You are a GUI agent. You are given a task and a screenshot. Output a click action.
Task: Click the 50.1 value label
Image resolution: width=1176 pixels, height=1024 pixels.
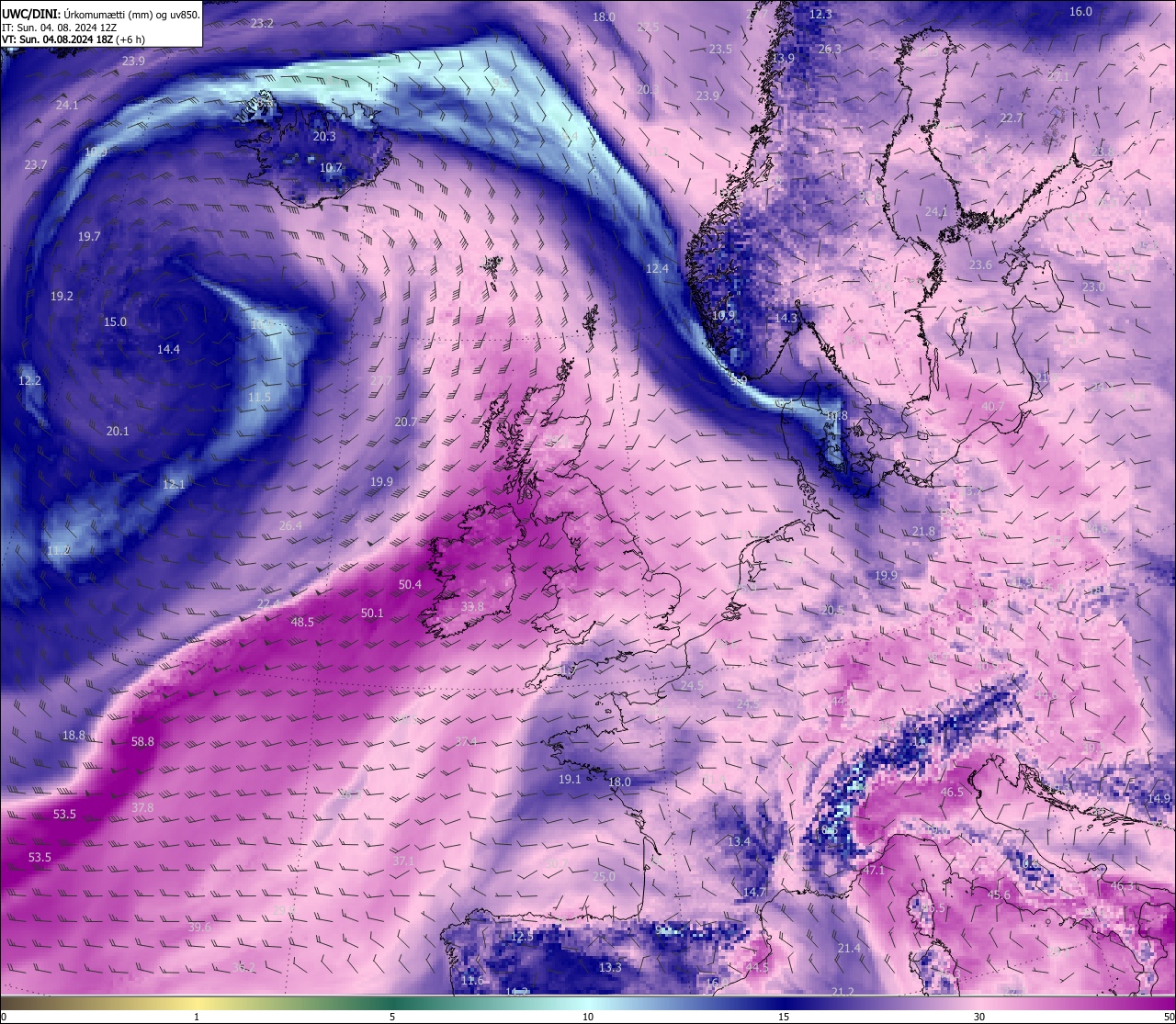pos(372,613)
